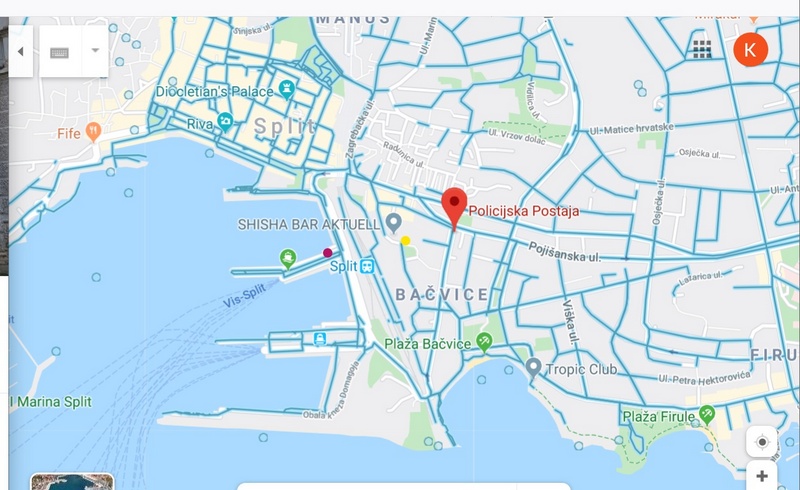Viewport: 800px width, 490px height.
Task: Expand the keyboard input tools dropdown arrow
Action: point(95,51)
